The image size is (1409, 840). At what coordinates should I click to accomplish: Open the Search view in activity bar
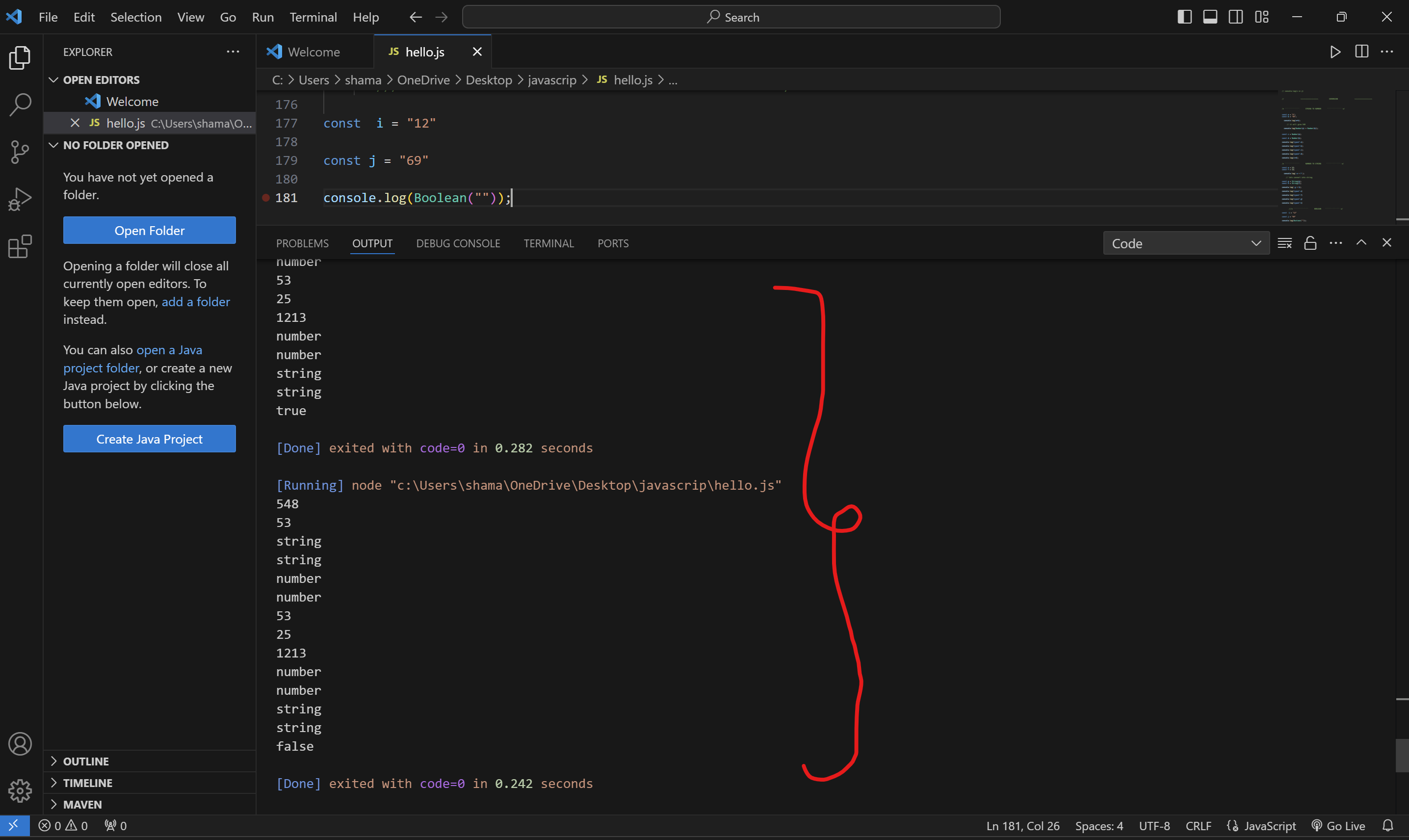(21, 105)
